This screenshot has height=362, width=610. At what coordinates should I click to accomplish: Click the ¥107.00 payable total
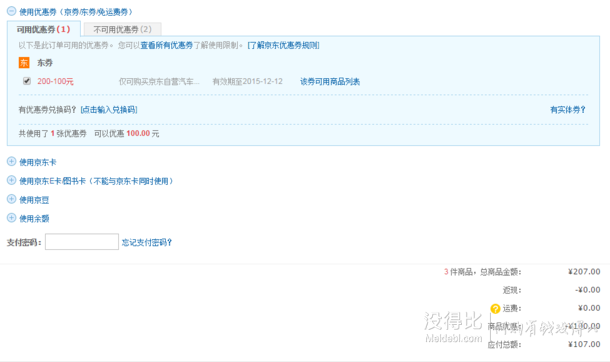pos(584,344)
